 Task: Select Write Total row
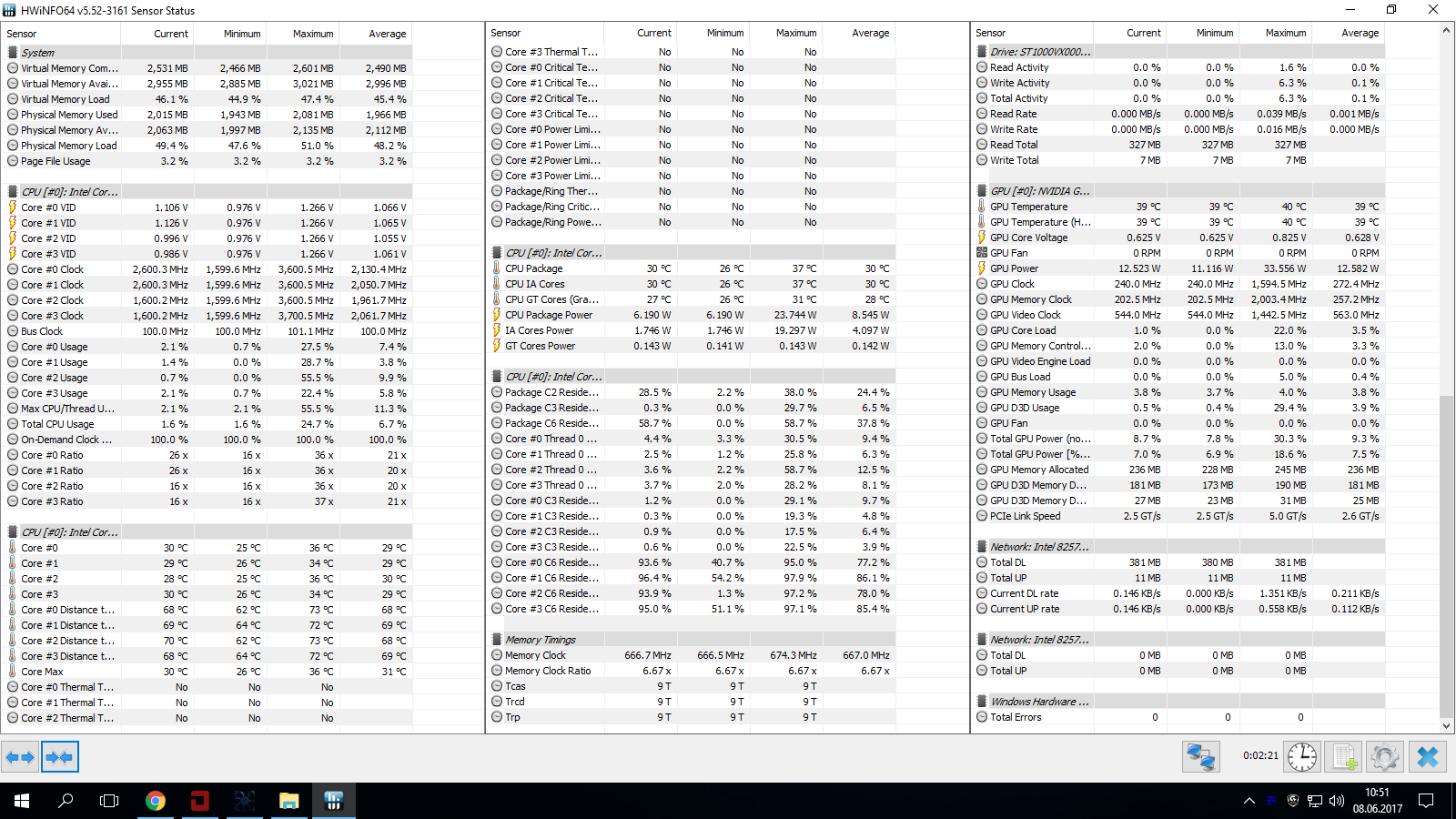[1178, 160]
